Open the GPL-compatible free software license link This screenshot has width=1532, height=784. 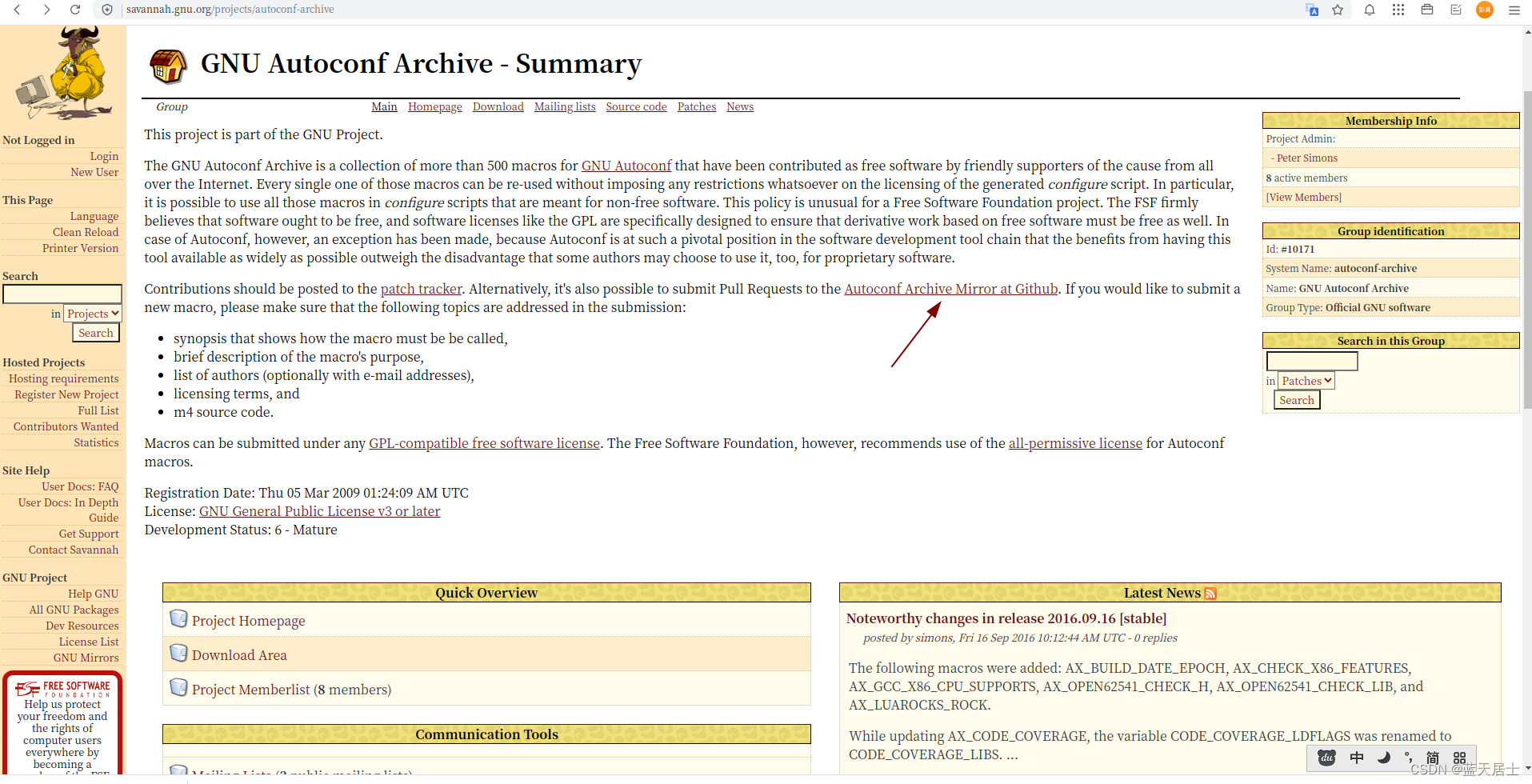tap(484, 443)
